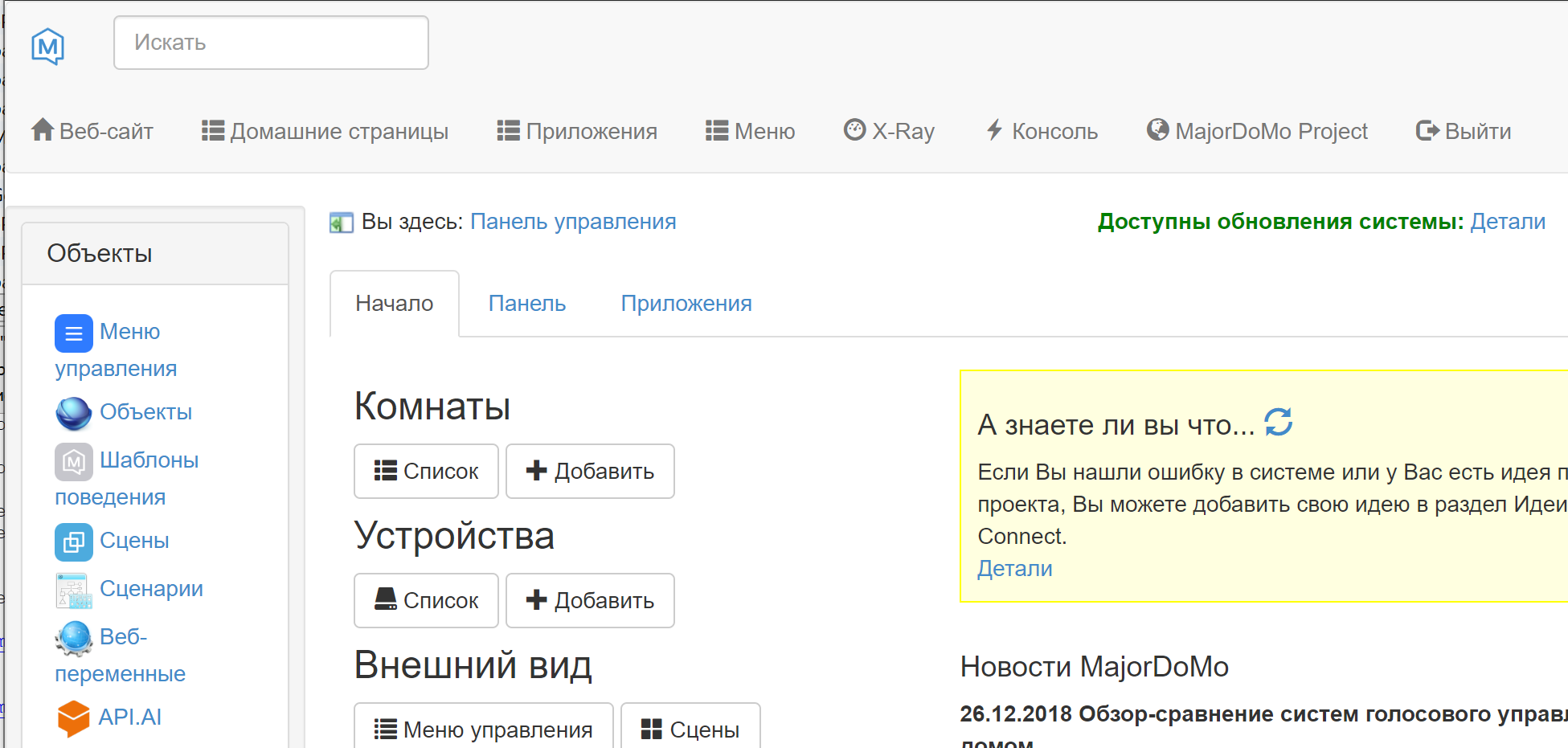This screenshot has width=1568, height=748.
Task: Click the Сцены icon in sidebar
Action: 73,542
